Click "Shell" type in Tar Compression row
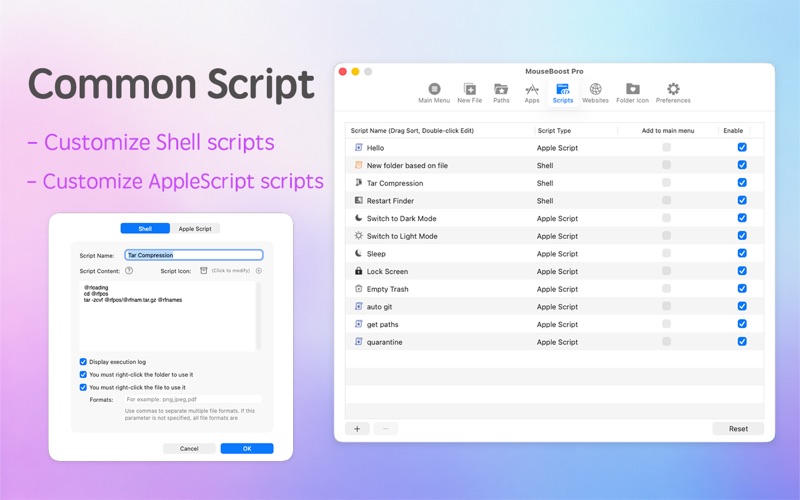The height and width of the screenshot is (500, 800). click(545, 183)
